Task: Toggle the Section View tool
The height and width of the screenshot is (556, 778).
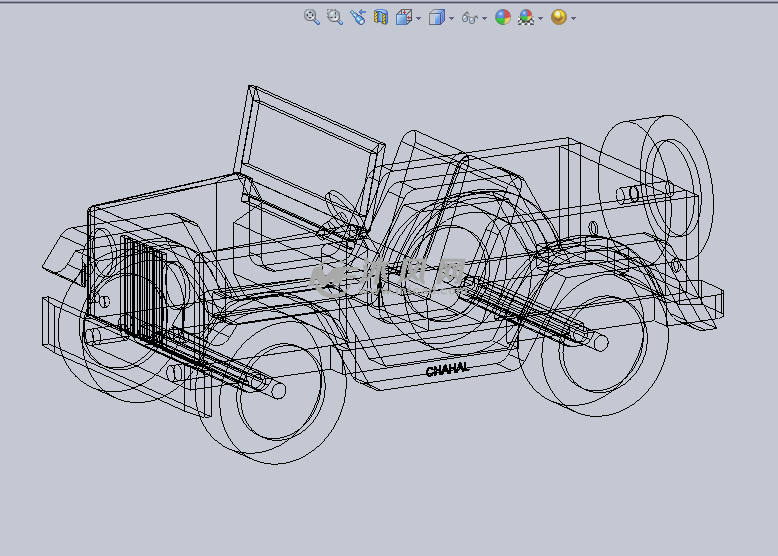Action: [x=380, y=17]
